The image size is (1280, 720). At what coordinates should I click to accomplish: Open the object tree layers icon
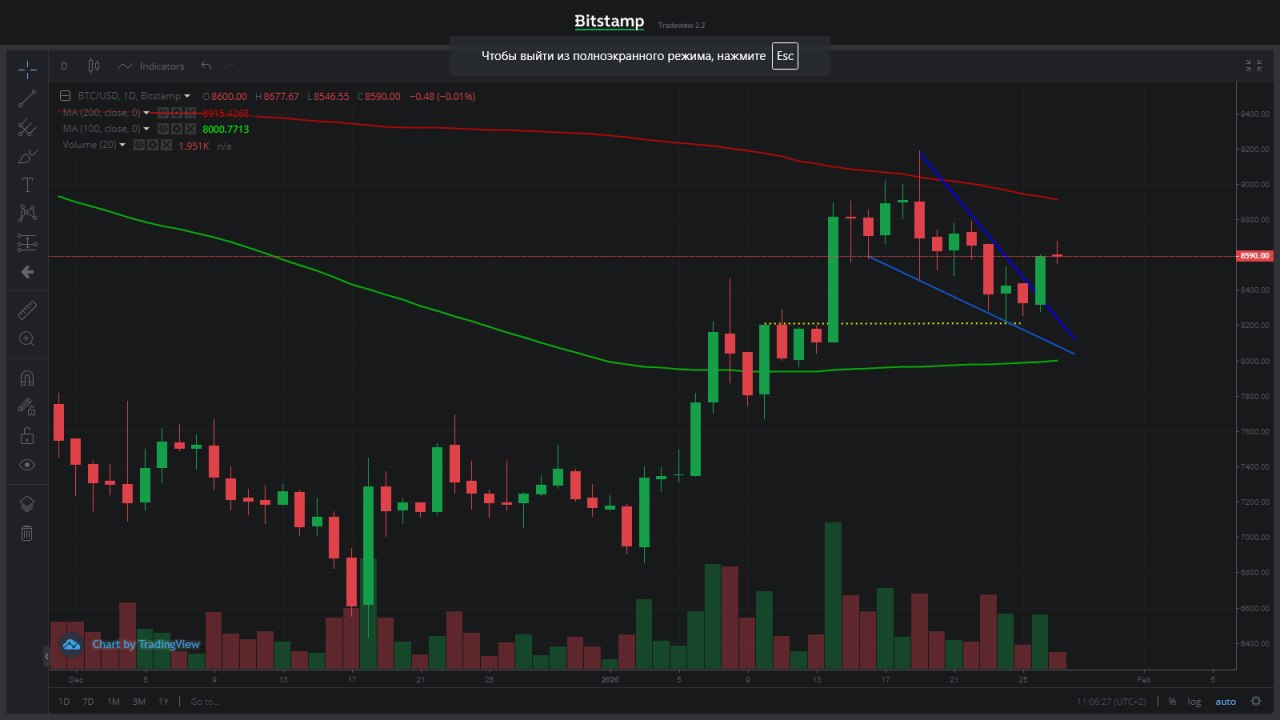[x=27, y=504]
